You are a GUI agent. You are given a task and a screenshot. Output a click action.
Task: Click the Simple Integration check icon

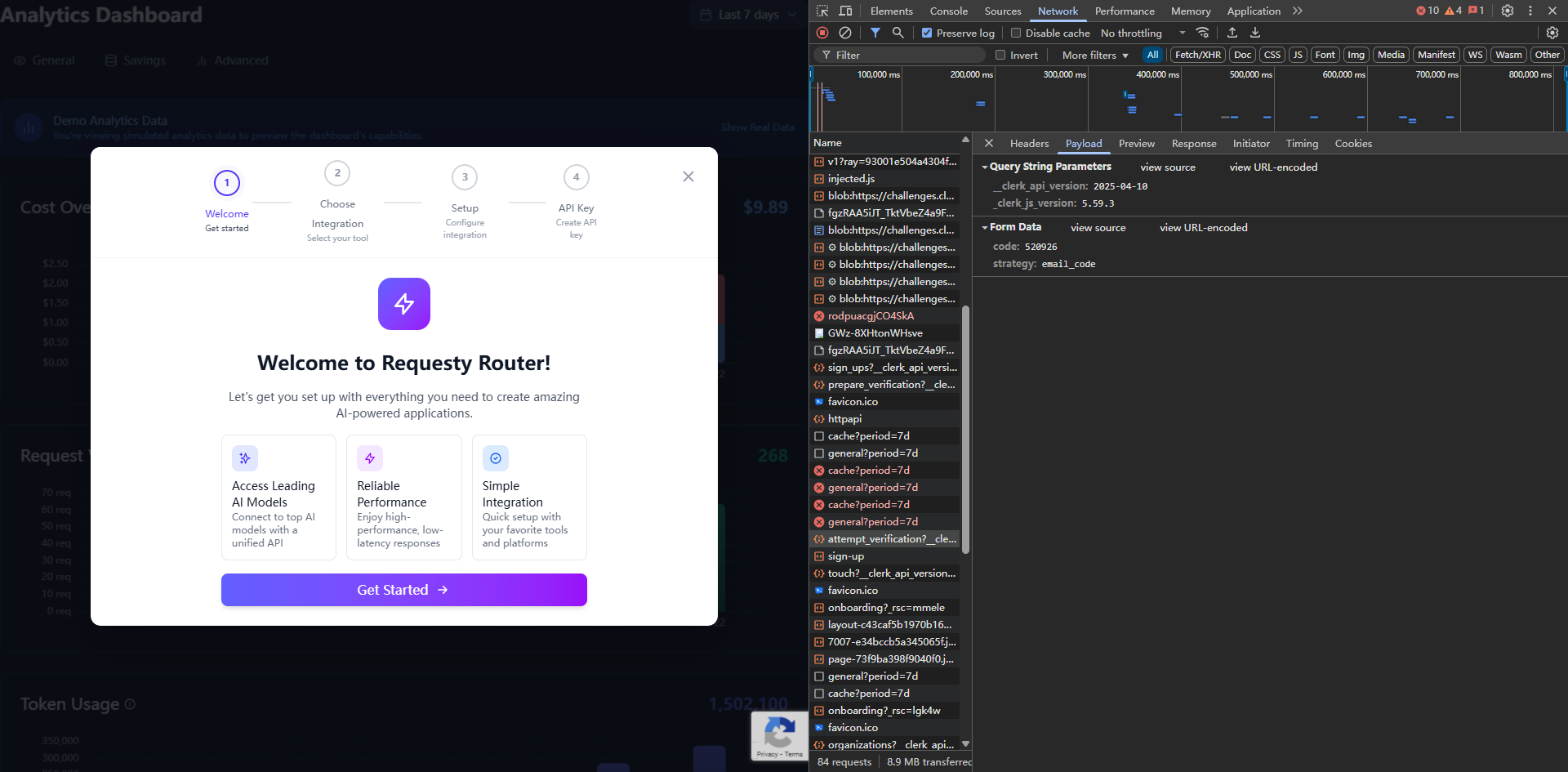point(496,458)
